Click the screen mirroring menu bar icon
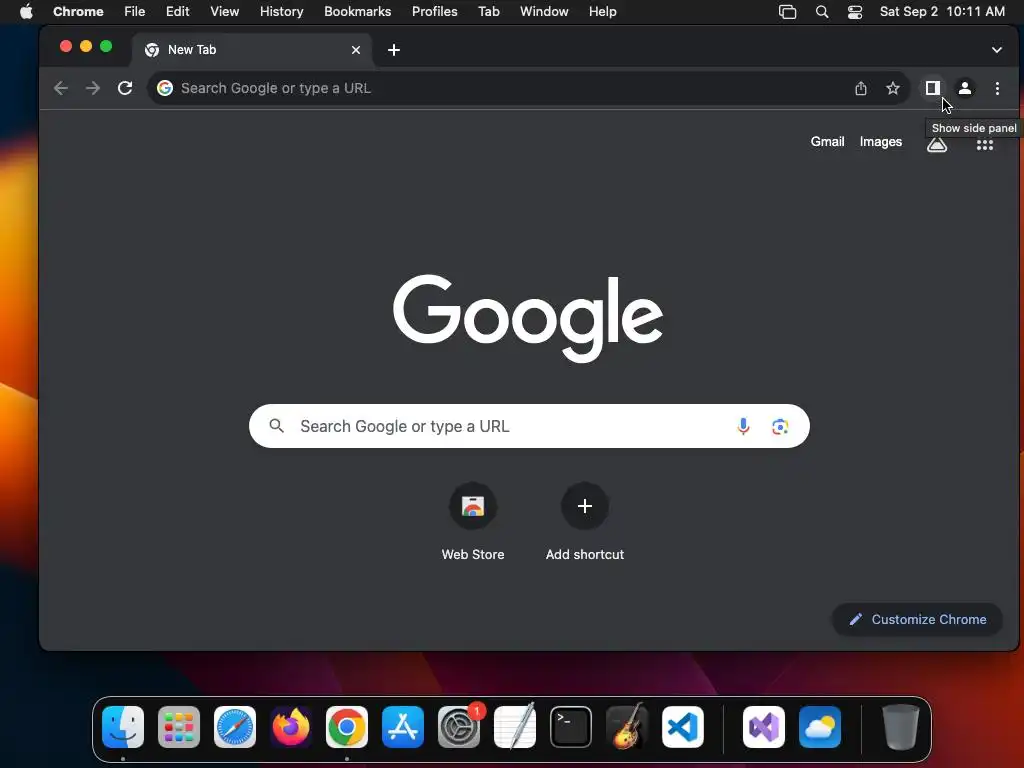The height and width of the screenshot is (768, 1024). click(x=788, y=12)
